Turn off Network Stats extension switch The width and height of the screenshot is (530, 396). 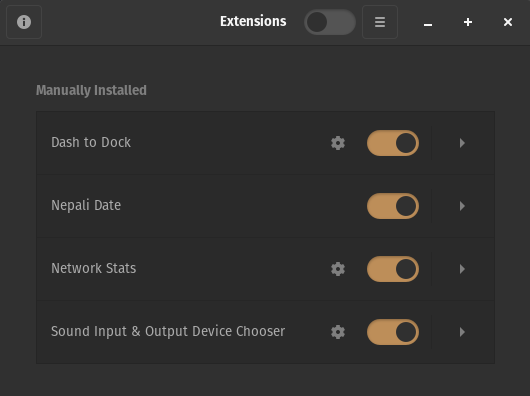coord(393,269)
